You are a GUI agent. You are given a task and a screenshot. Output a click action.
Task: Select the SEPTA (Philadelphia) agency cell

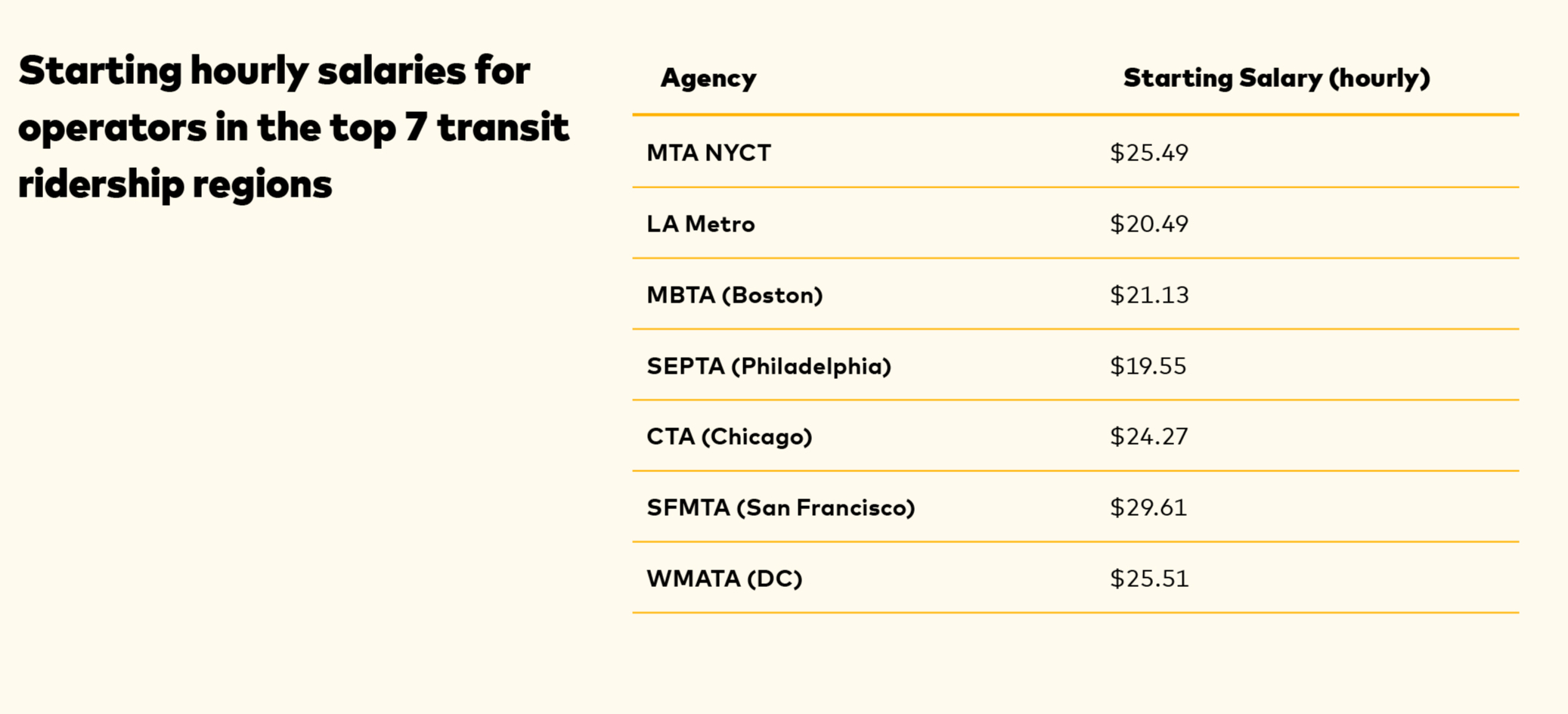tap(769, 366)
